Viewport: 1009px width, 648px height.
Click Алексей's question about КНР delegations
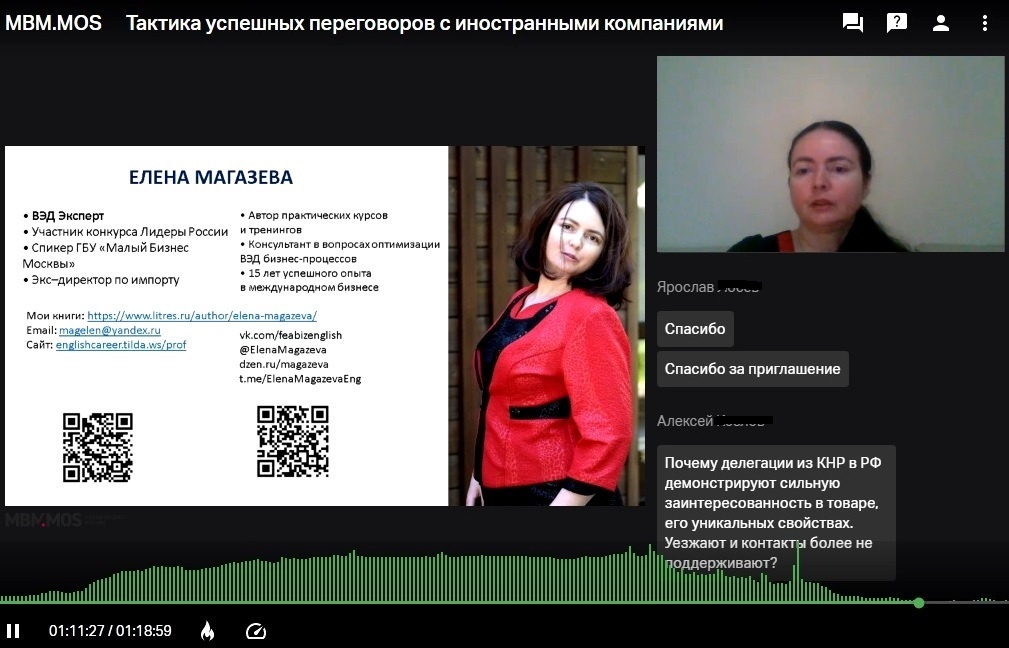[x=777, y=513]
